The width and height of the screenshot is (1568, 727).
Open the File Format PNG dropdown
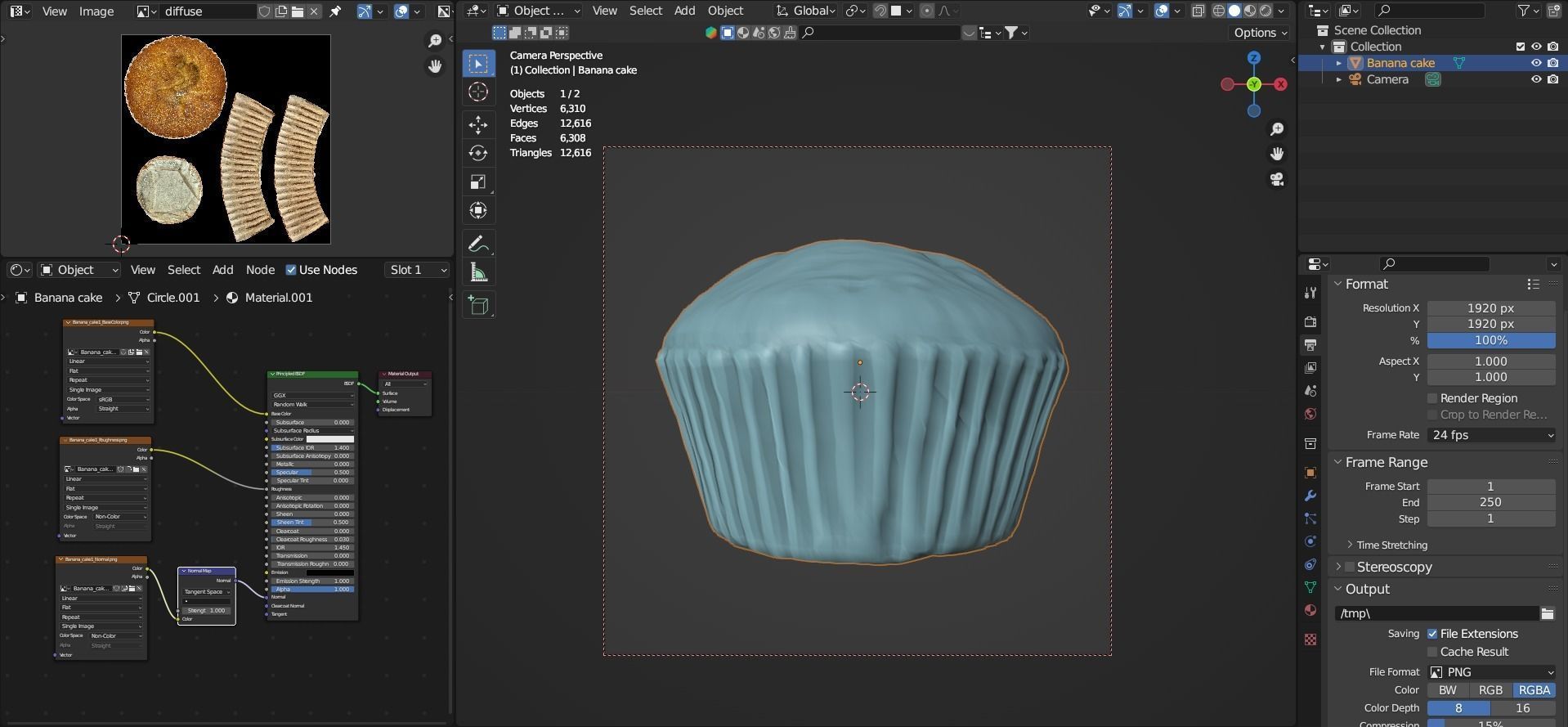coord(1491,672)
